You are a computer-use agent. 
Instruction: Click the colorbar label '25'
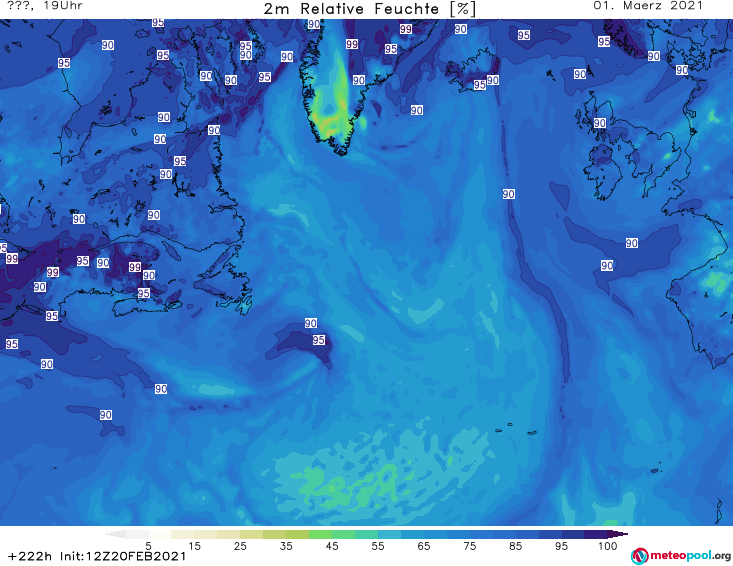(240, 546)
